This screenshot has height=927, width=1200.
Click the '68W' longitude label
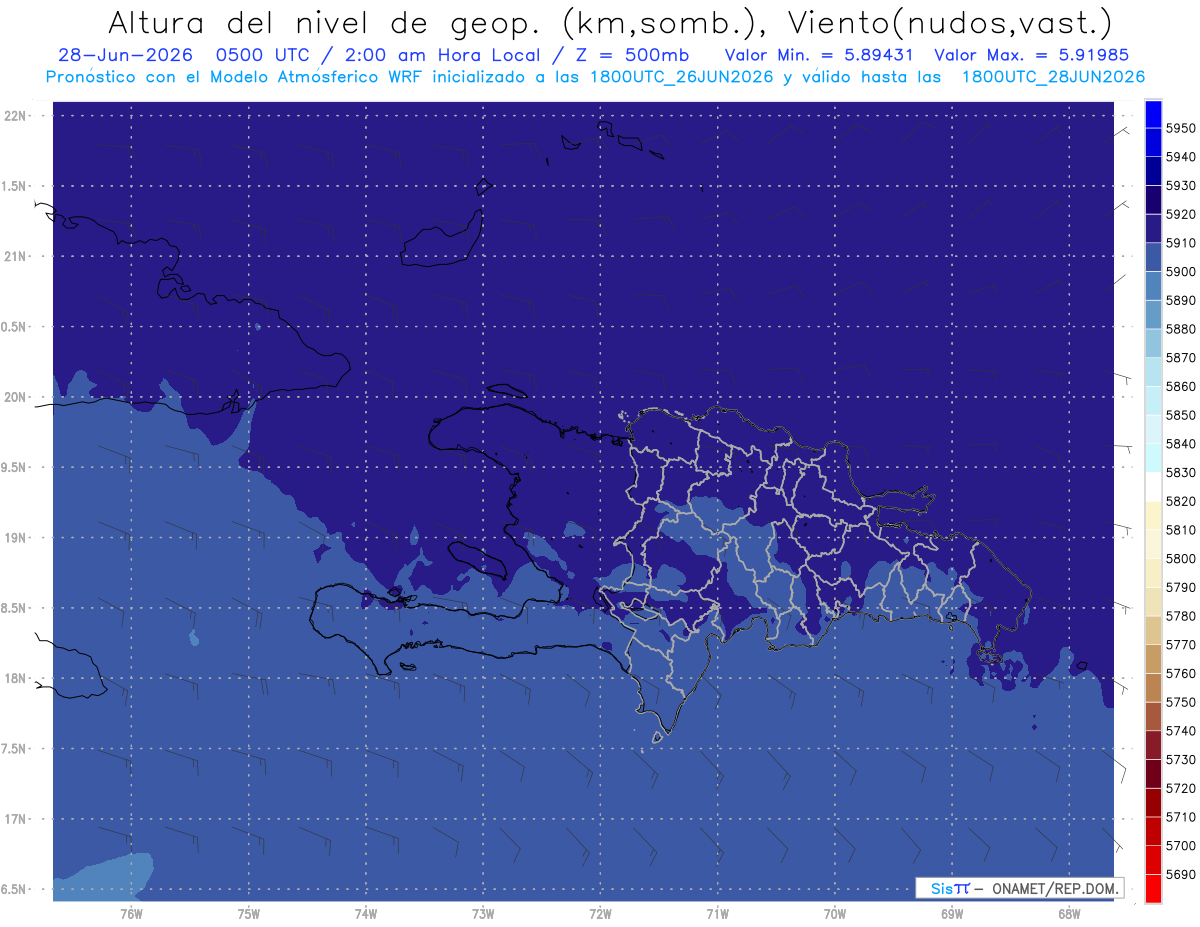pos(1069,914)
